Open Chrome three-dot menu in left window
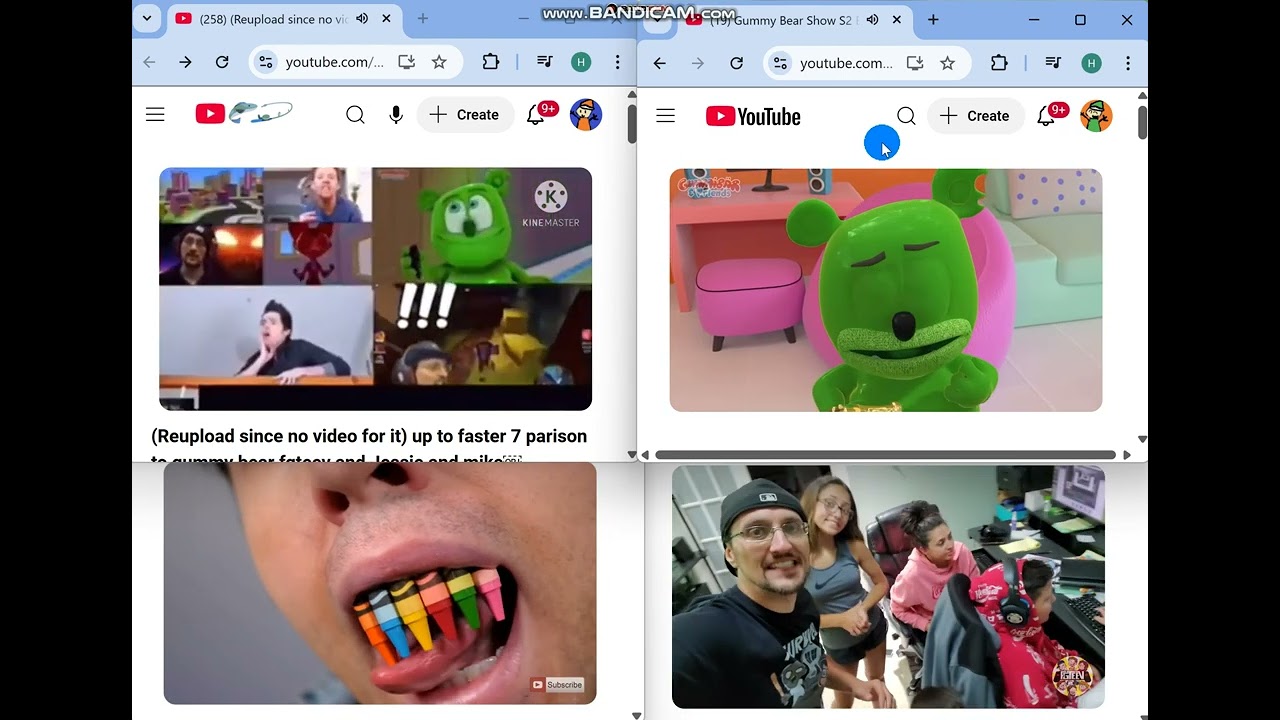Screen dimensions: 1280x720 pos(618,62)
